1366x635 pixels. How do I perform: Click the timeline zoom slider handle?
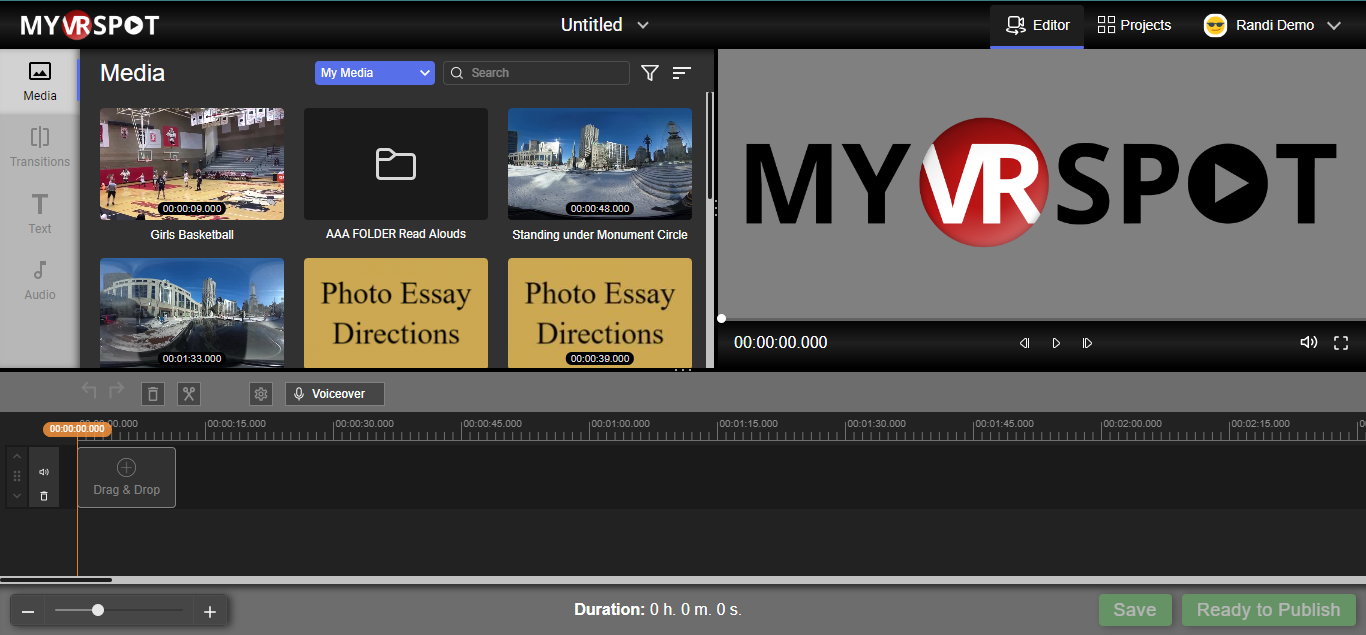point(98,610)
